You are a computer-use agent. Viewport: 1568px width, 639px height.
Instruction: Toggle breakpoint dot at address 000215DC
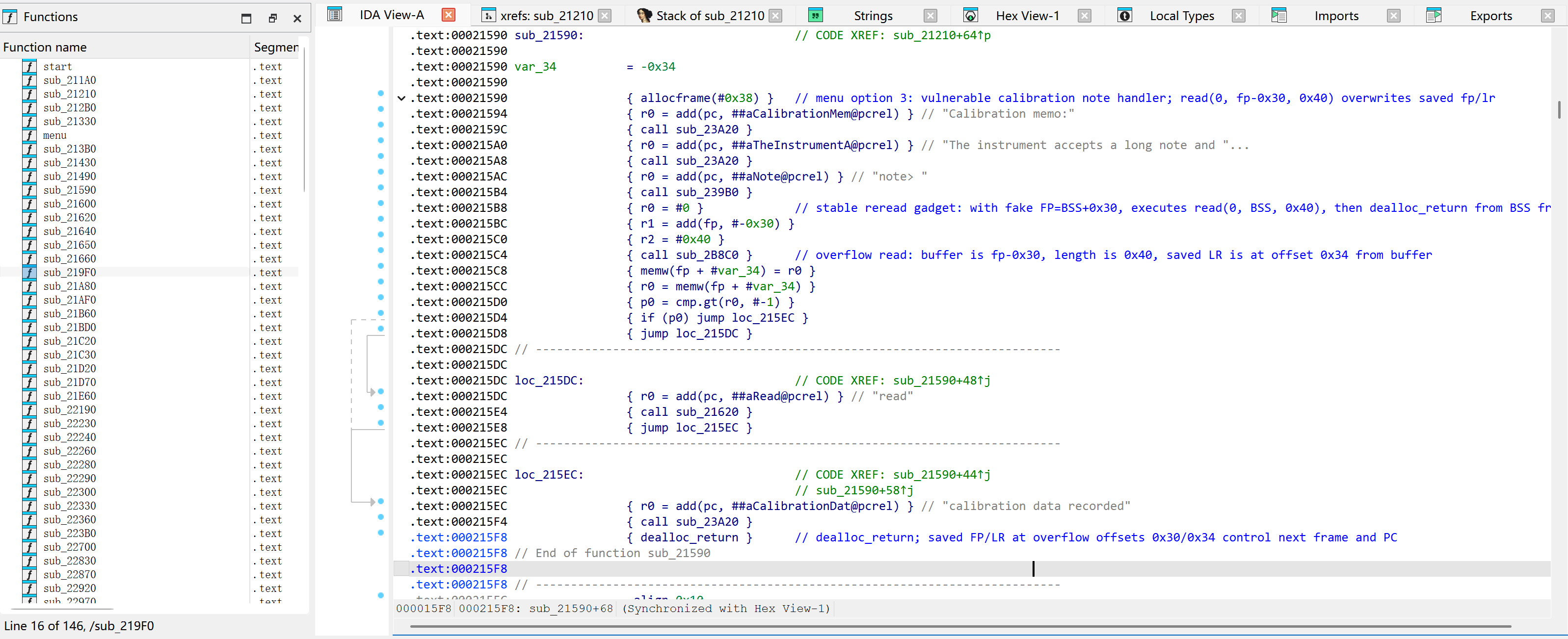click(380, 391)
